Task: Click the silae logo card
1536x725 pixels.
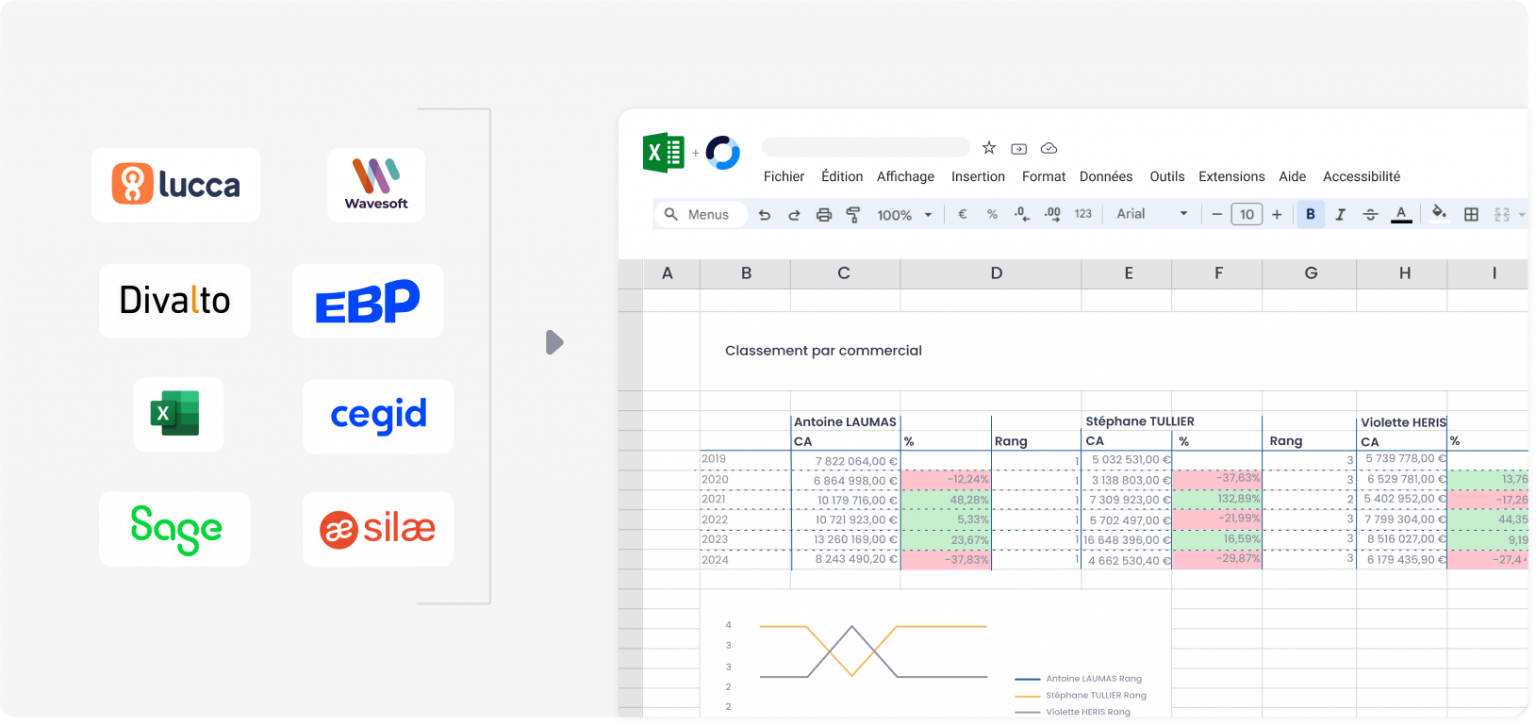Action: tap(378, 529)
